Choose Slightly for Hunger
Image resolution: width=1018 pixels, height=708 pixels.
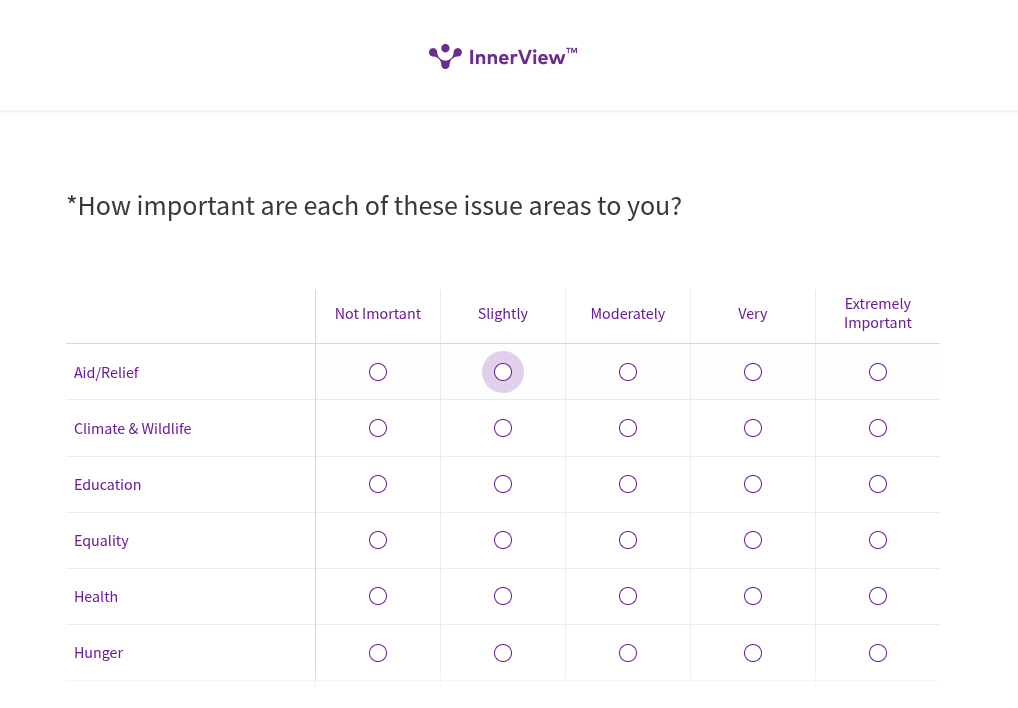[x=503, y=653]
